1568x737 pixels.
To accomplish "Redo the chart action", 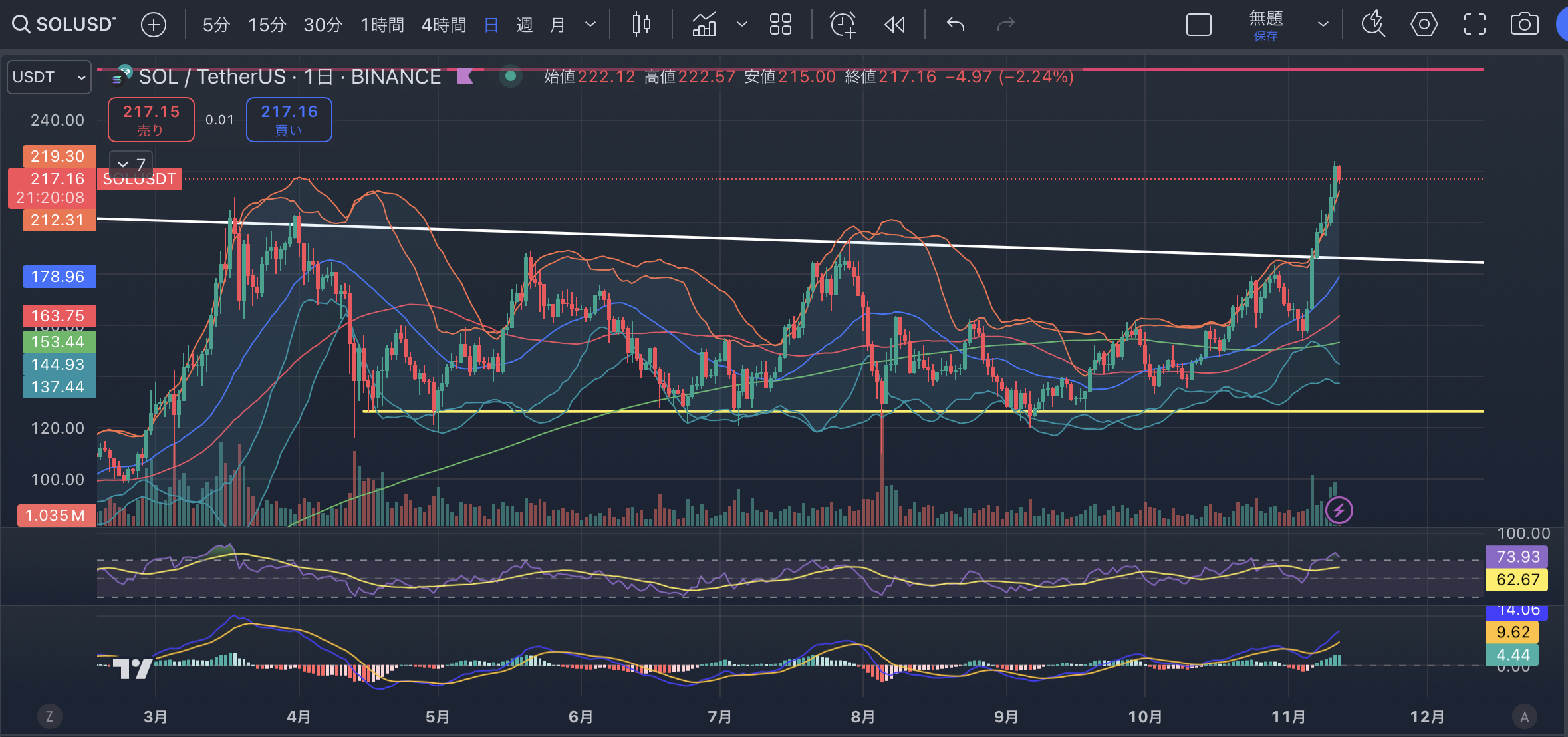I will tap(1006, 25).
